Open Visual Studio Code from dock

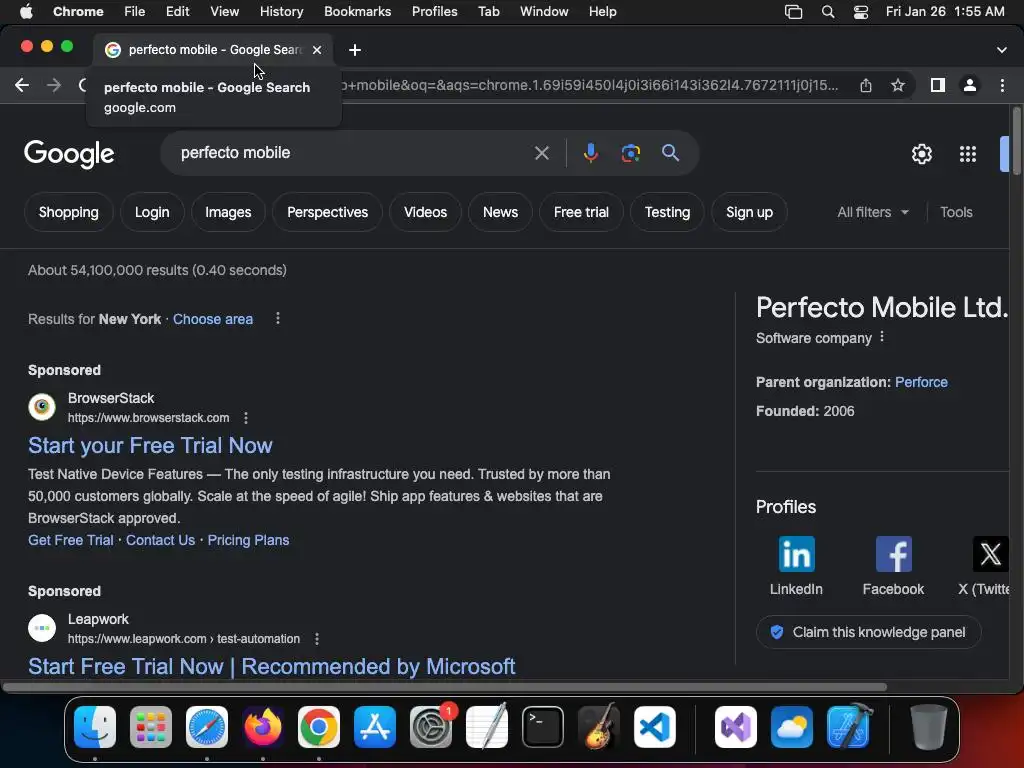(x=654, y=726)
